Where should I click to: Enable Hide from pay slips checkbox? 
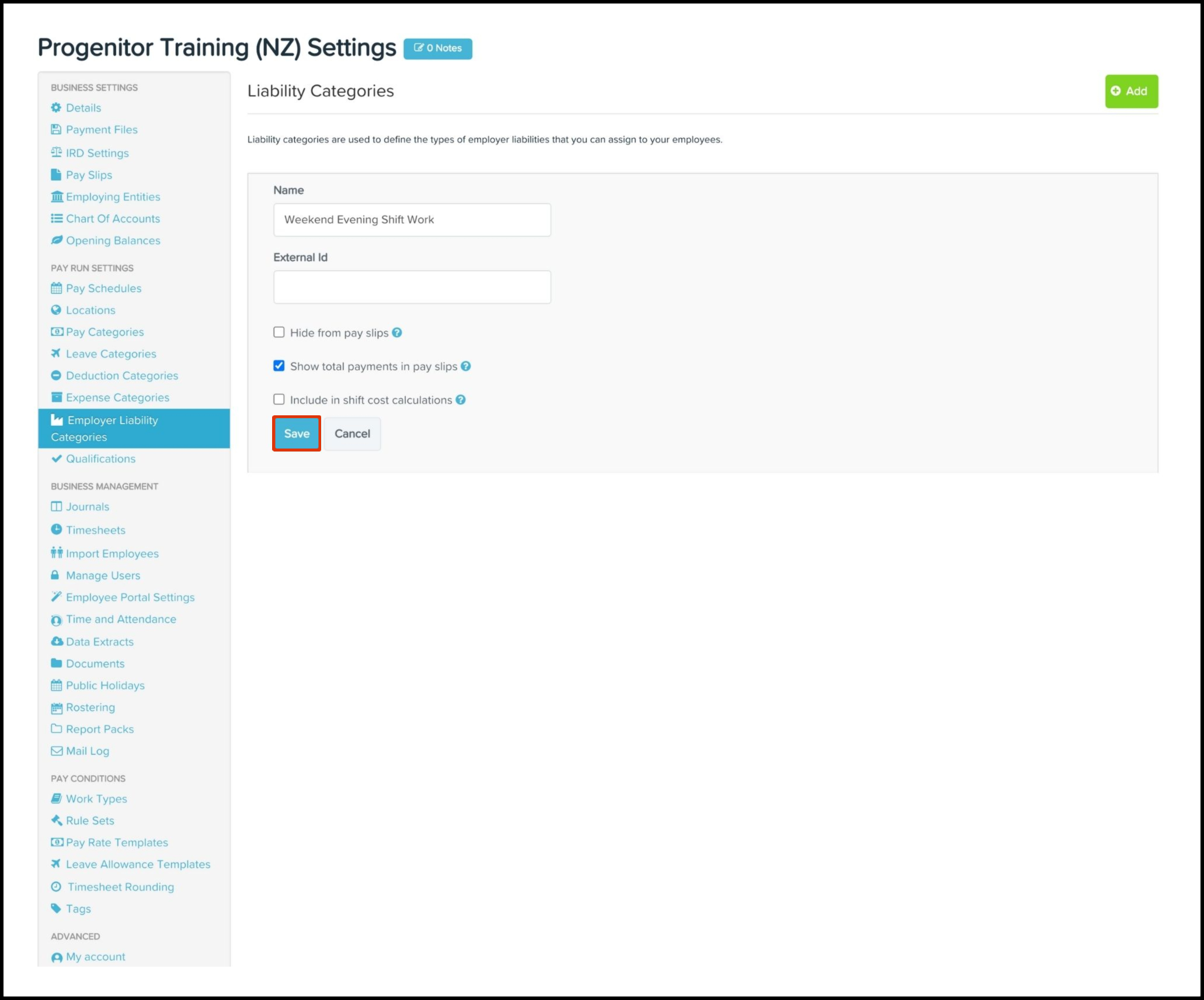279,332
